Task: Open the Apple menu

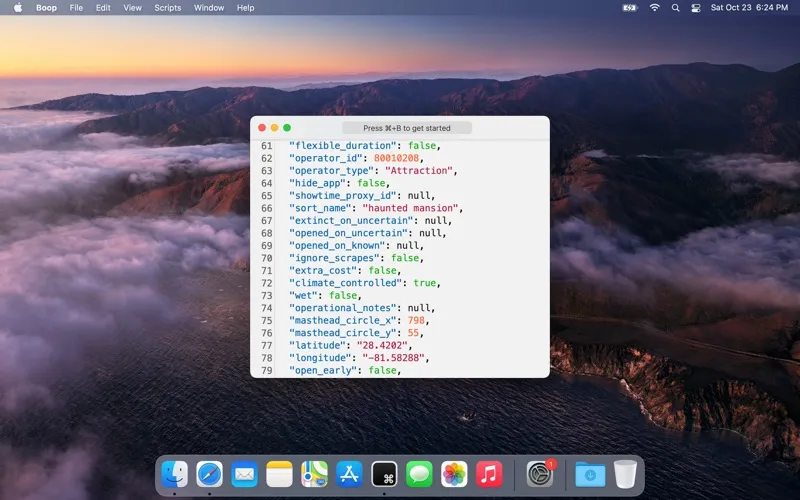Action: 18,8
